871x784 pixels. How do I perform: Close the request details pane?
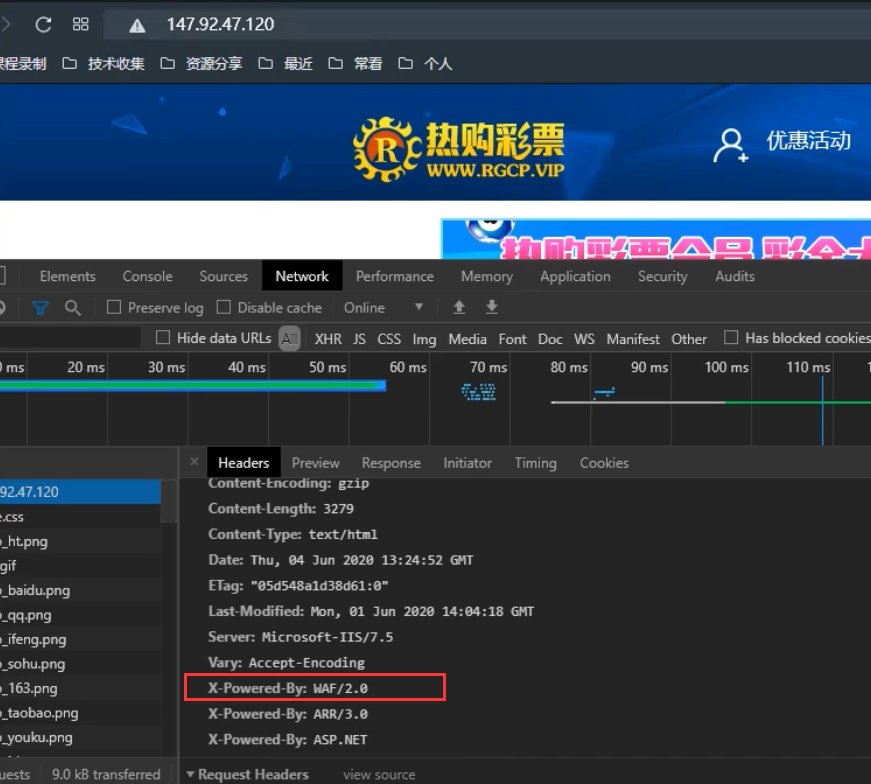click(194, 462)
